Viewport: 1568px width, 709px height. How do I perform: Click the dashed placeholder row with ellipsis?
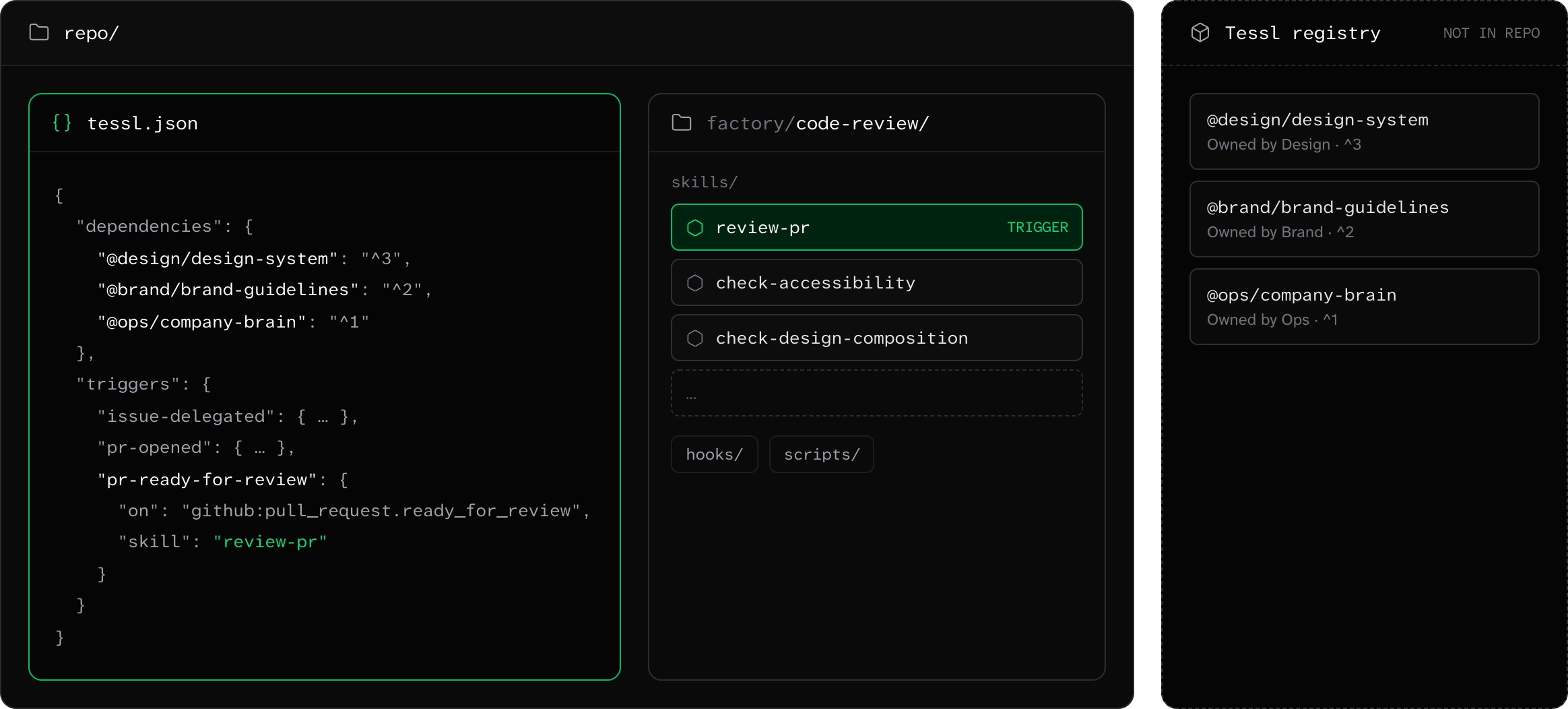pos(877,393)
